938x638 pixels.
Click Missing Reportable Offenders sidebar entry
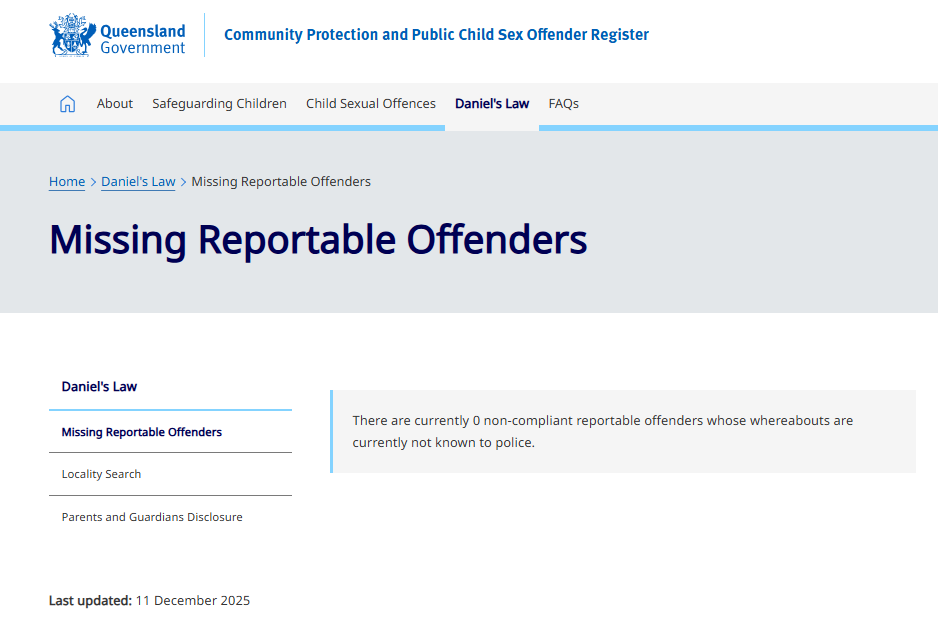[x=141, y=431]
